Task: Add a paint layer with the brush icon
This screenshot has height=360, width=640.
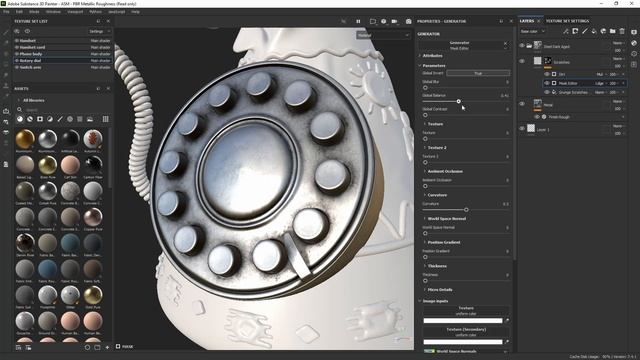Action: (x=584, y=31)
